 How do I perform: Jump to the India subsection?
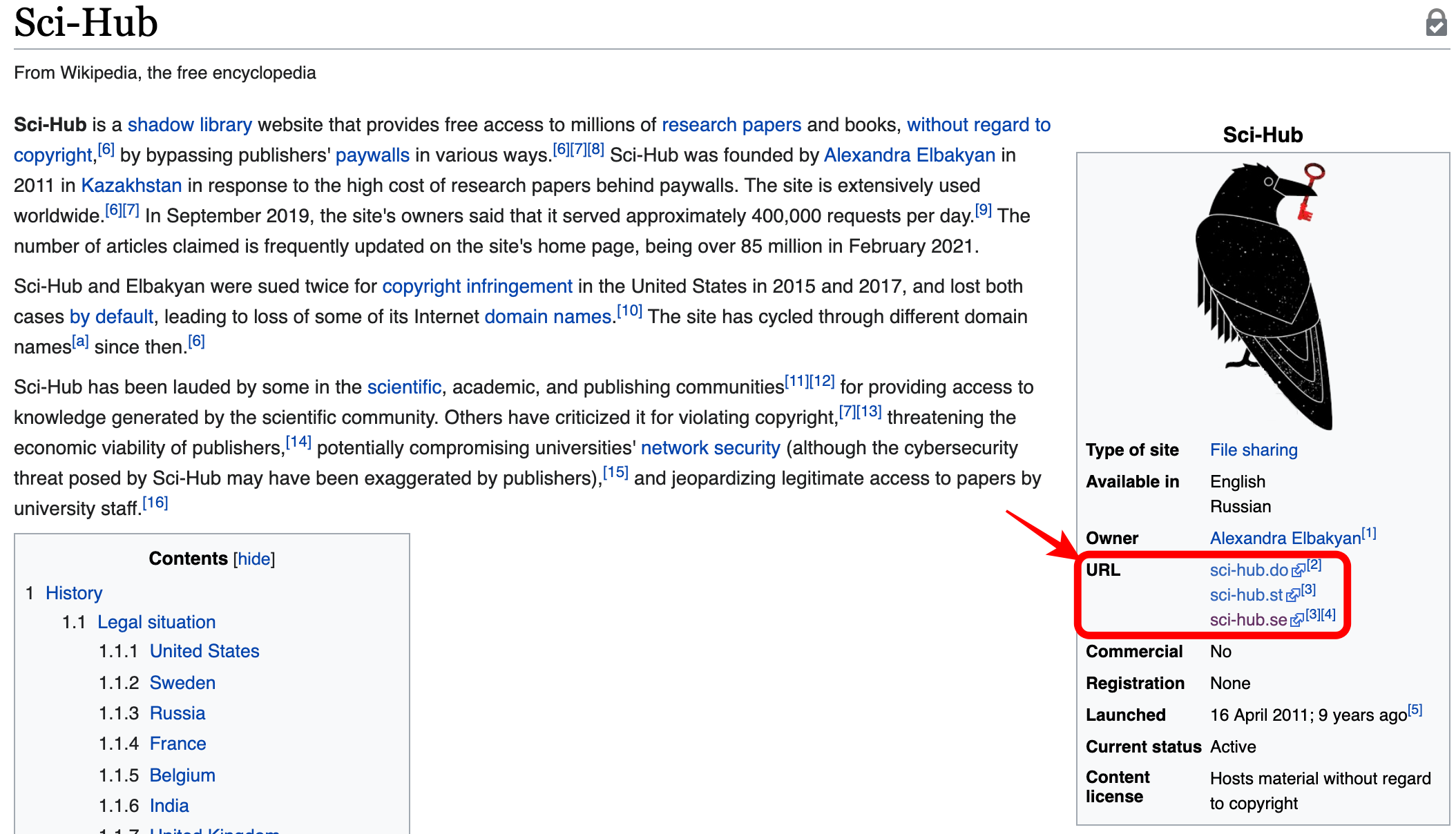[169, 806]
